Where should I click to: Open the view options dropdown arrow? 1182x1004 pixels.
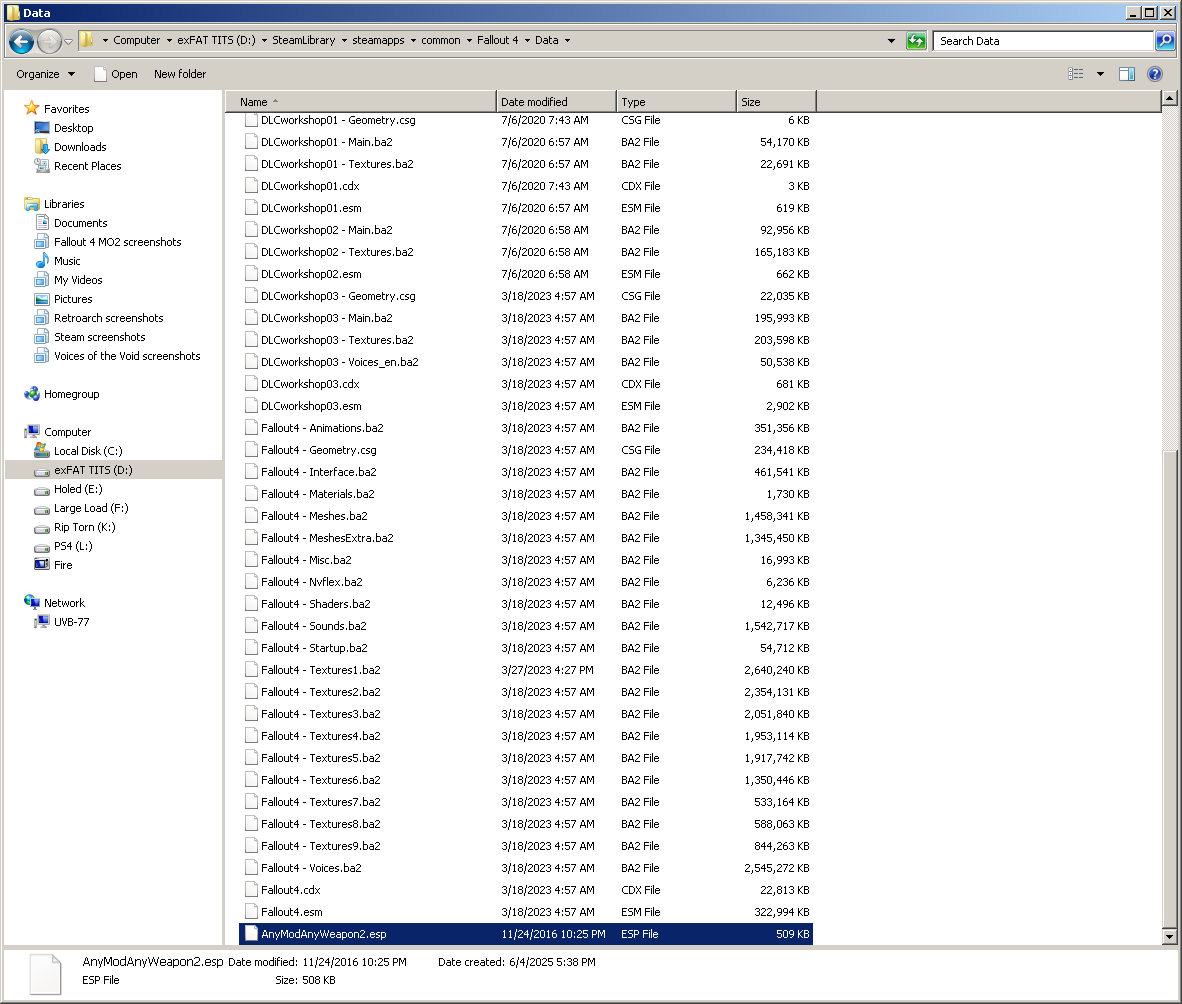tap(1101, 74)
